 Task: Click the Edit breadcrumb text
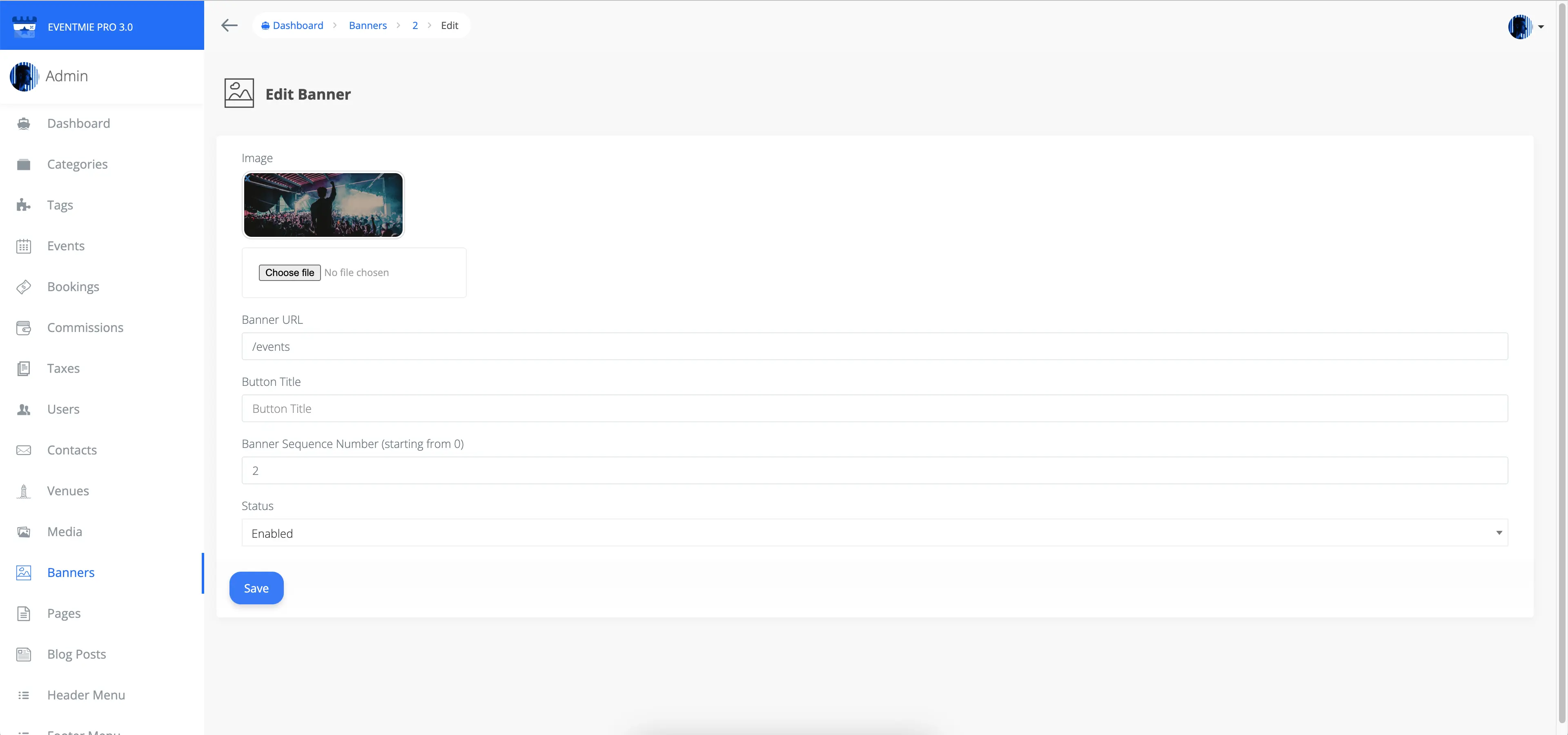(x=449, y=26)
